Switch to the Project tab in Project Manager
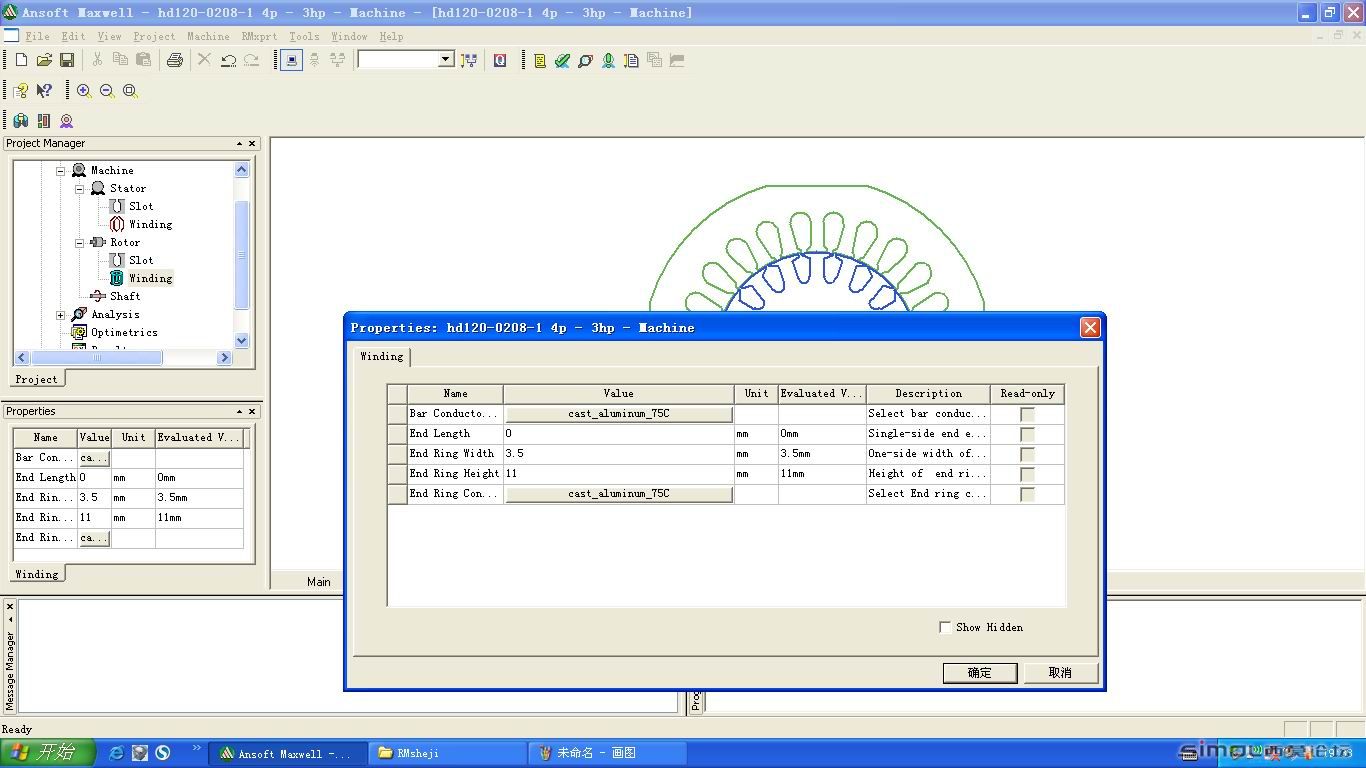Viewport: 1366px width, 768px height. [36, 379]
